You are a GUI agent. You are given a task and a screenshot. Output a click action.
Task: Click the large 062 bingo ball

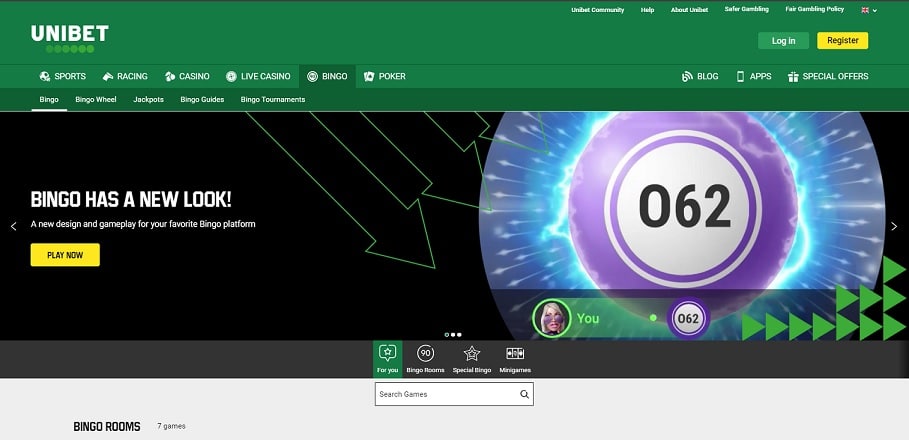[x=684, y=206]
